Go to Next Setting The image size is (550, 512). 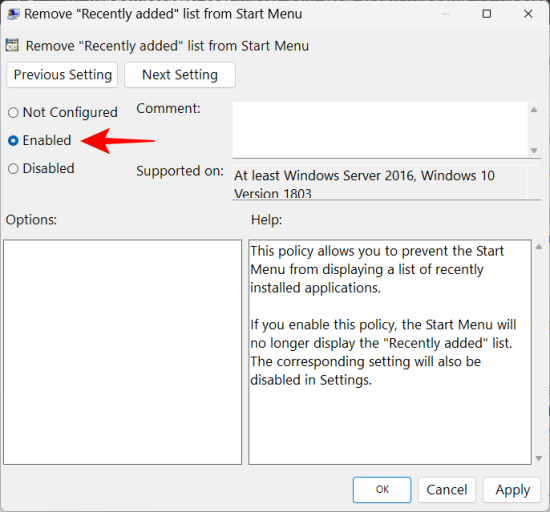[x=180, y=75]
